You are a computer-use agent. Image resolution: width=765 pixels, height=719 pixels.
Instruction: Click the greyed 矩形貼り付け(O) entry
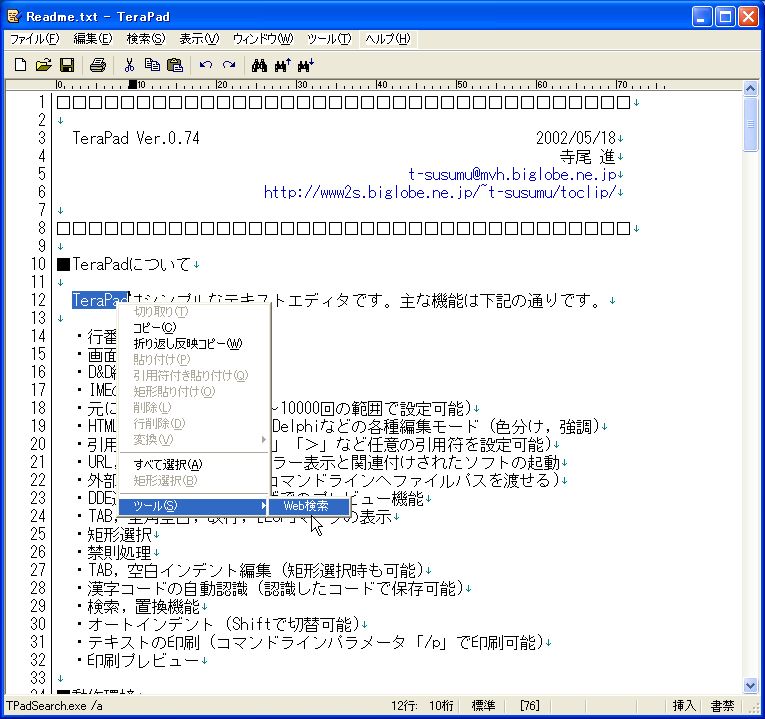[194, 391]
